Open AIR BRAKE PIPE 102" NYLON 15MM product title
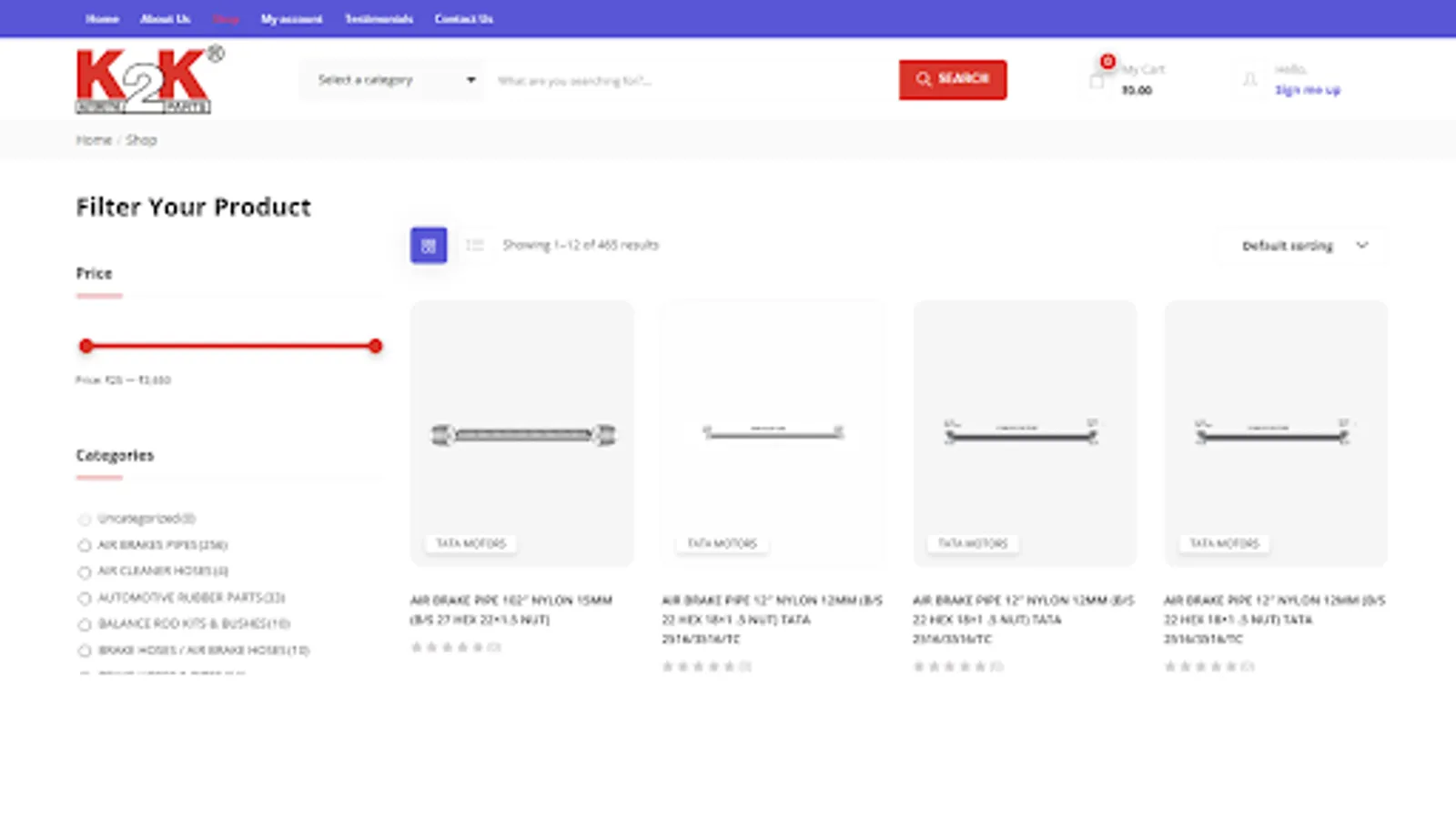Screen dimensions: 1456x819 point(511,610)
